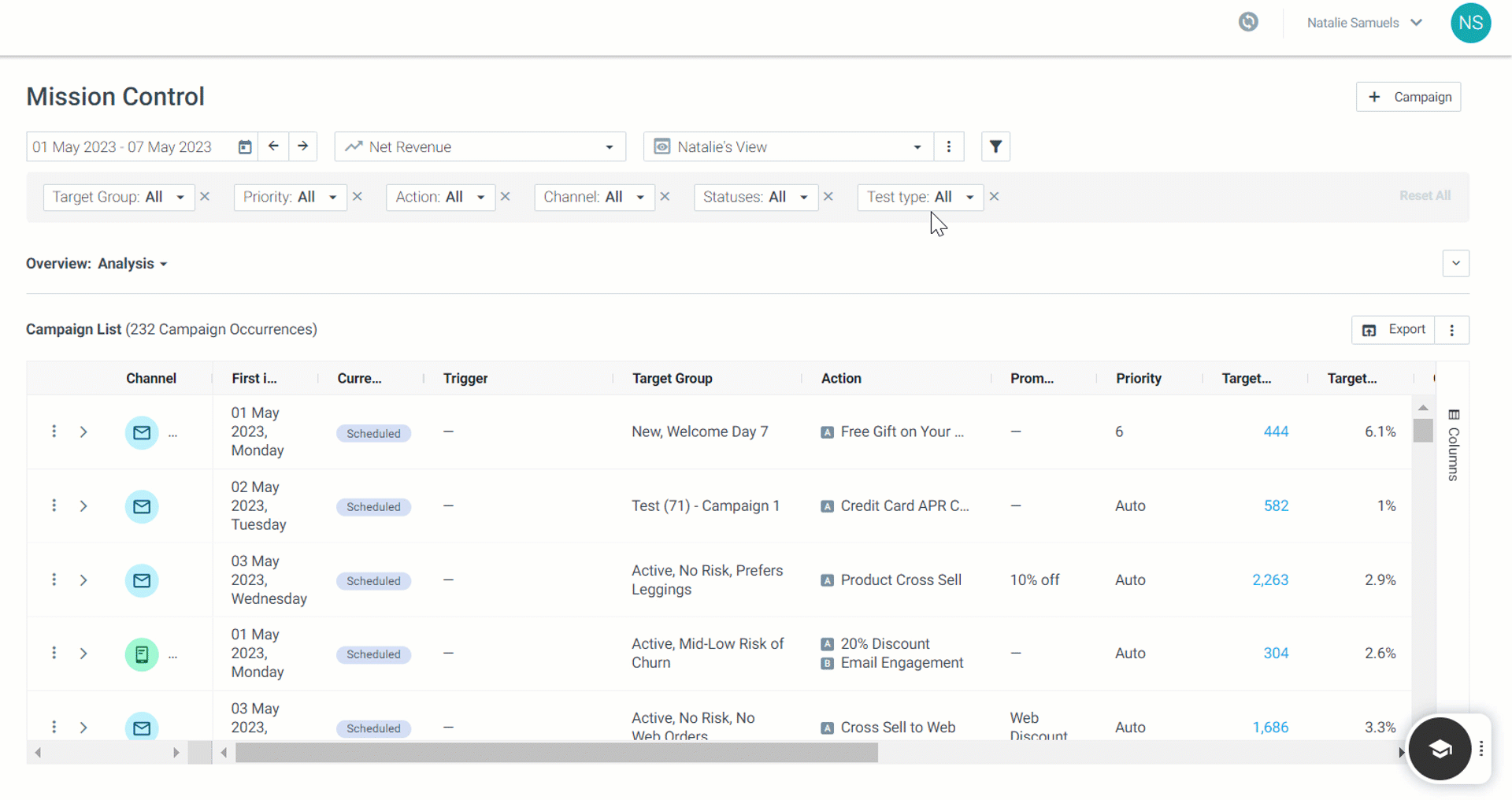Screen dimensions: 1512x800
Task: Create a new Campaign
Action: pos(1408,97)
